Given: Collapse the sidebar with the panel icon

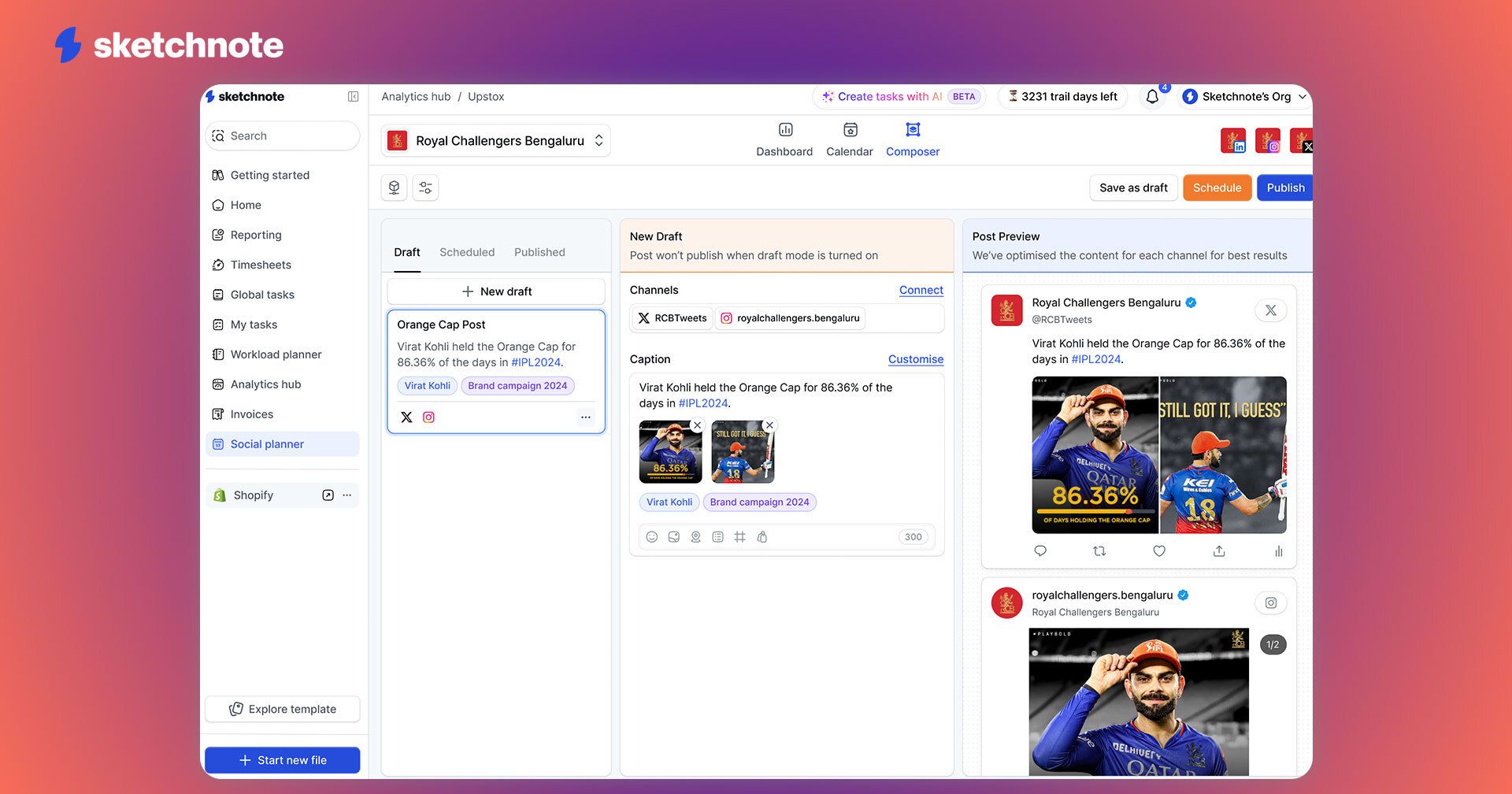Looking at the screenshot, I should [353, 96].
